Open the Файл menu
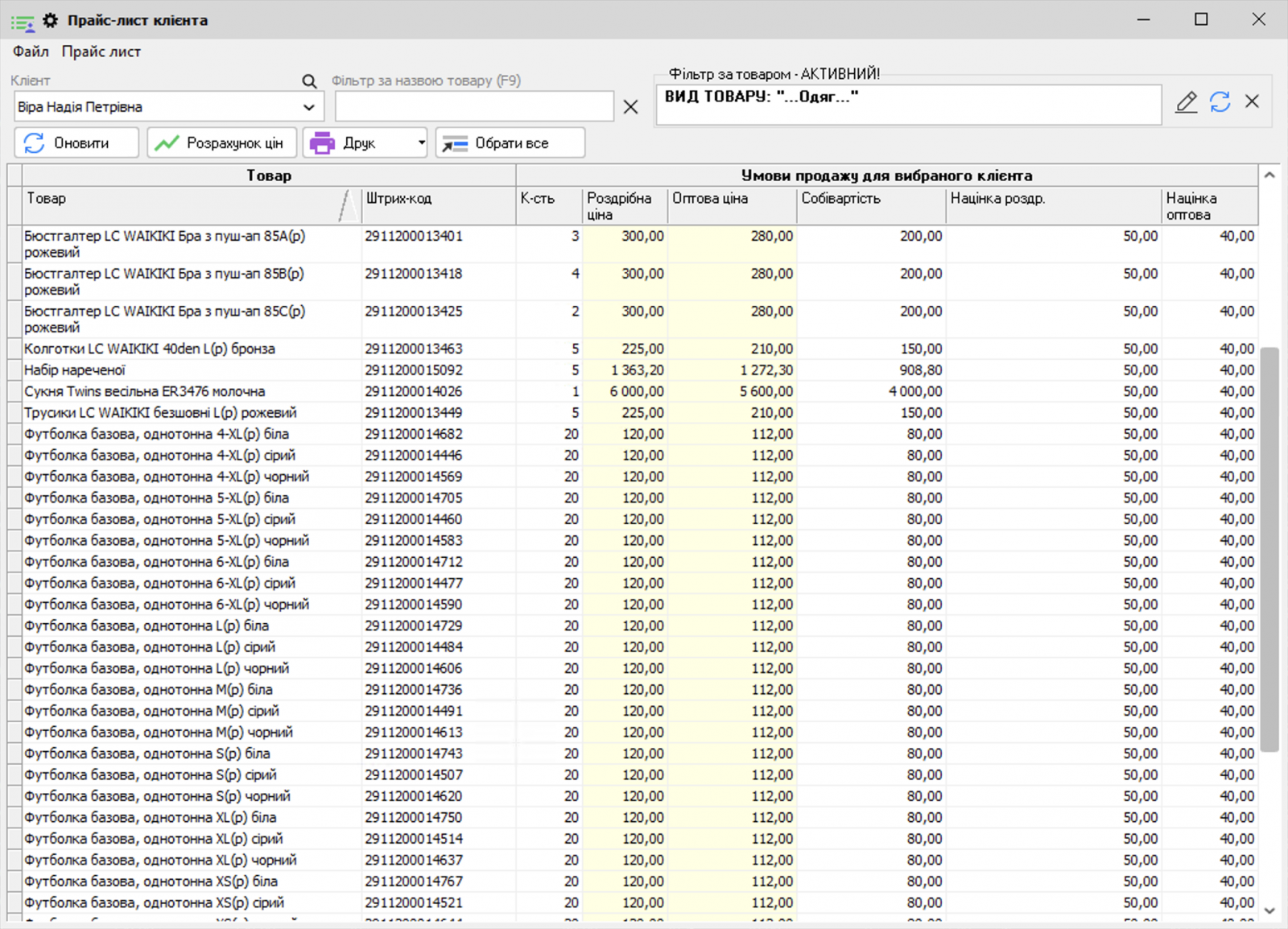Image resolution: width=1288 pixels, height=929 pixels. tap(30, 51)
